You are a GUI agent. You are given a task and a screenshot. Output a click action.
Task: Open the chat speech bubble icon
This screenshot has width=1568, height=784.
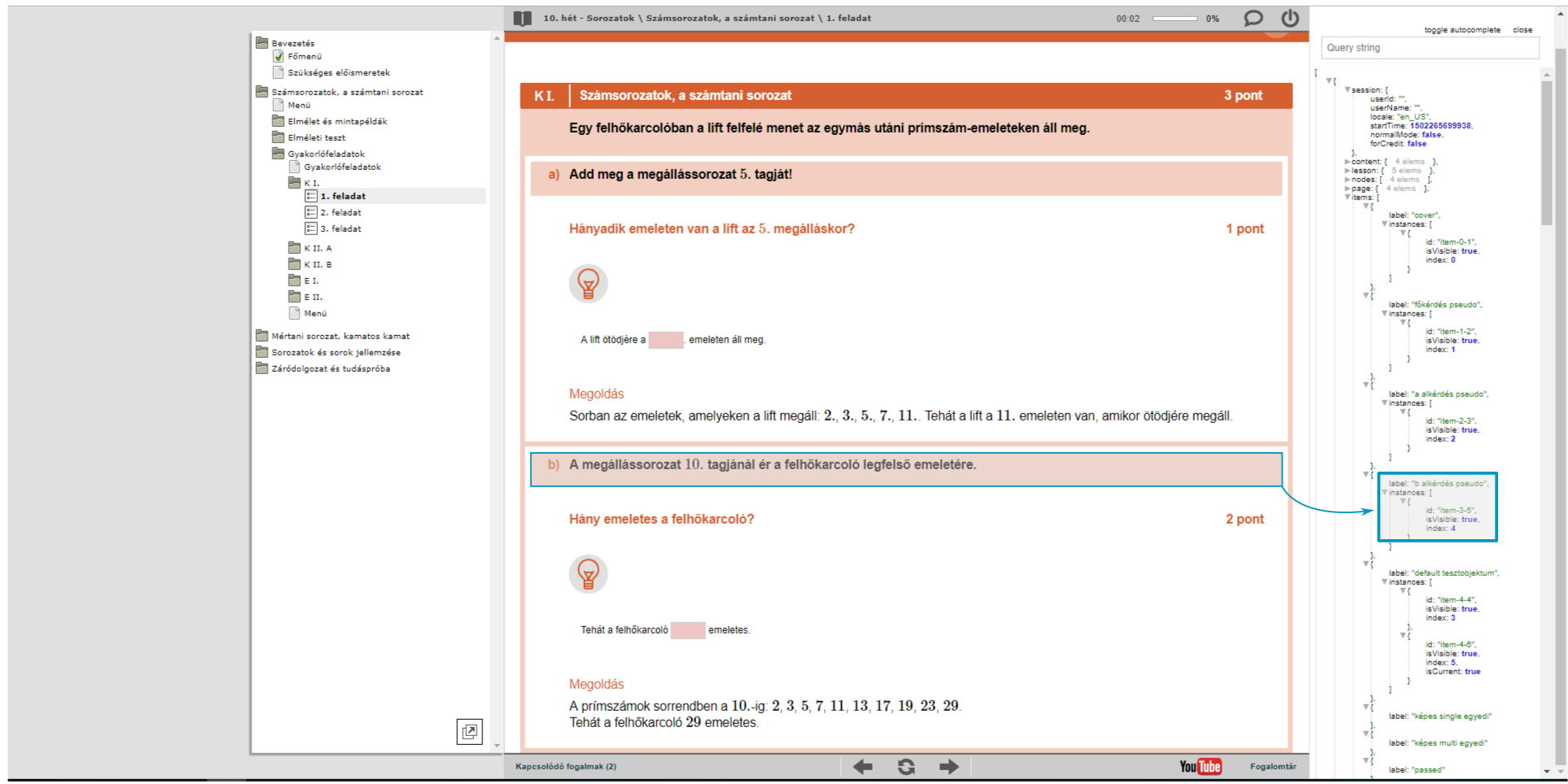[1253, 18]
